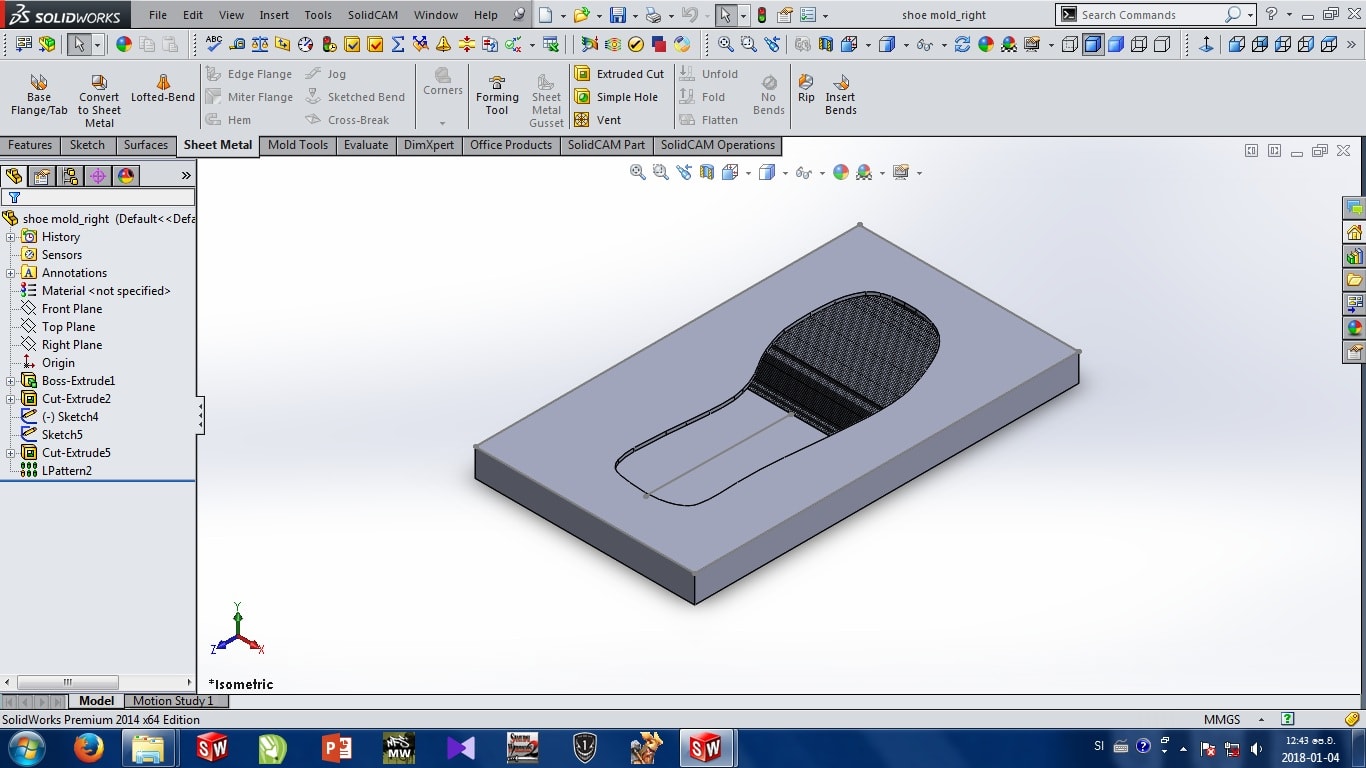The height and width of the screenshot is (768, 1366).
Task: Open the Save icon dropdown arrow
Action: coord(635,16)
